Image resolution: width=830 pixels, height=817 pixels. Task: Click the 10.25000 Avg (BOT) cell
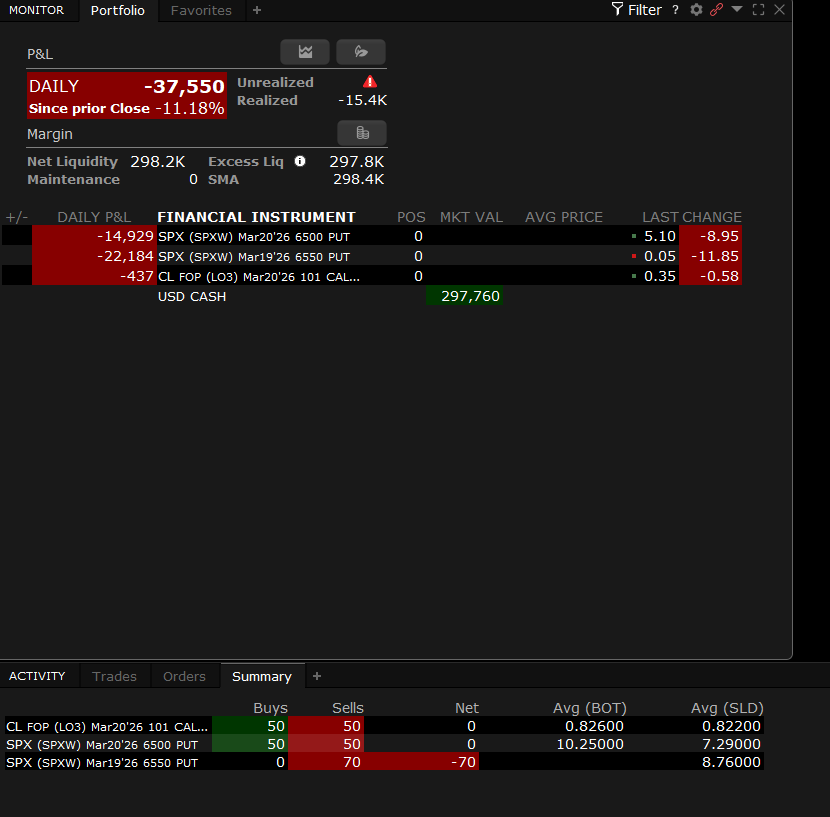(x=590, y=744)
